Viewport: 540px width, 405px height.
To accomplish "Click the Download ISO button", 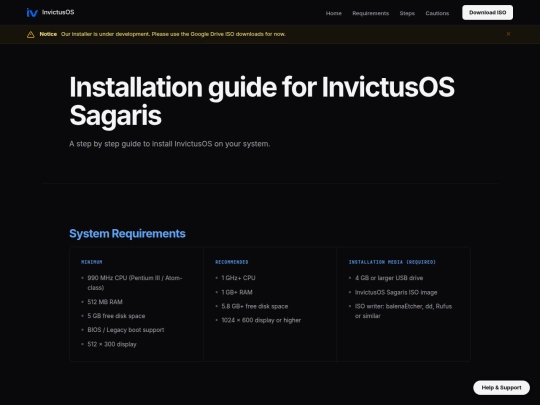I will pos(487,12).
